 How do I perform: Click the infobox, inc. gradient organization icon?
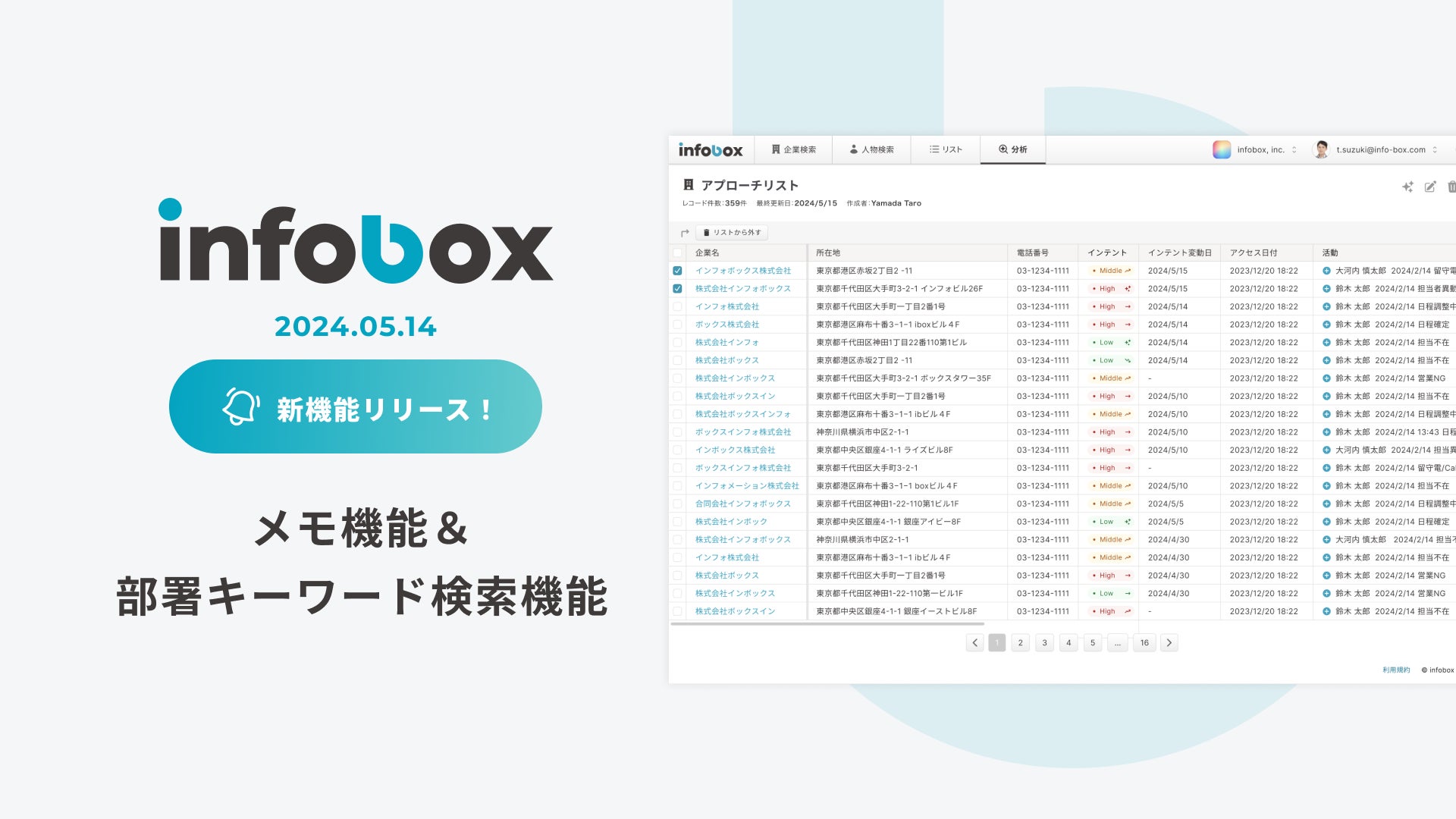[1222, 149]
